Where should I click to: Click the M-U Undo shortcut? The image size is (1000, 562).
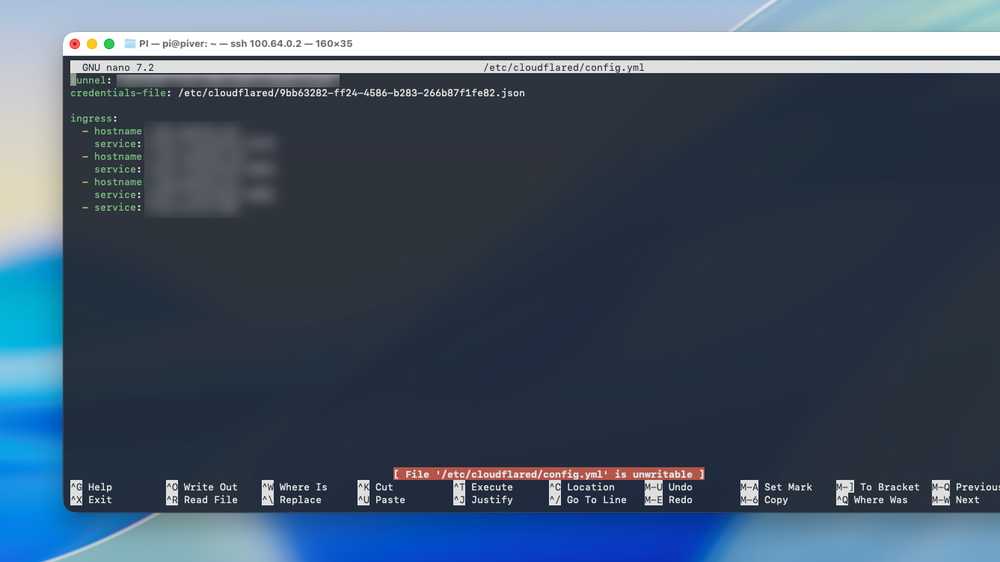tap(668, 487)
